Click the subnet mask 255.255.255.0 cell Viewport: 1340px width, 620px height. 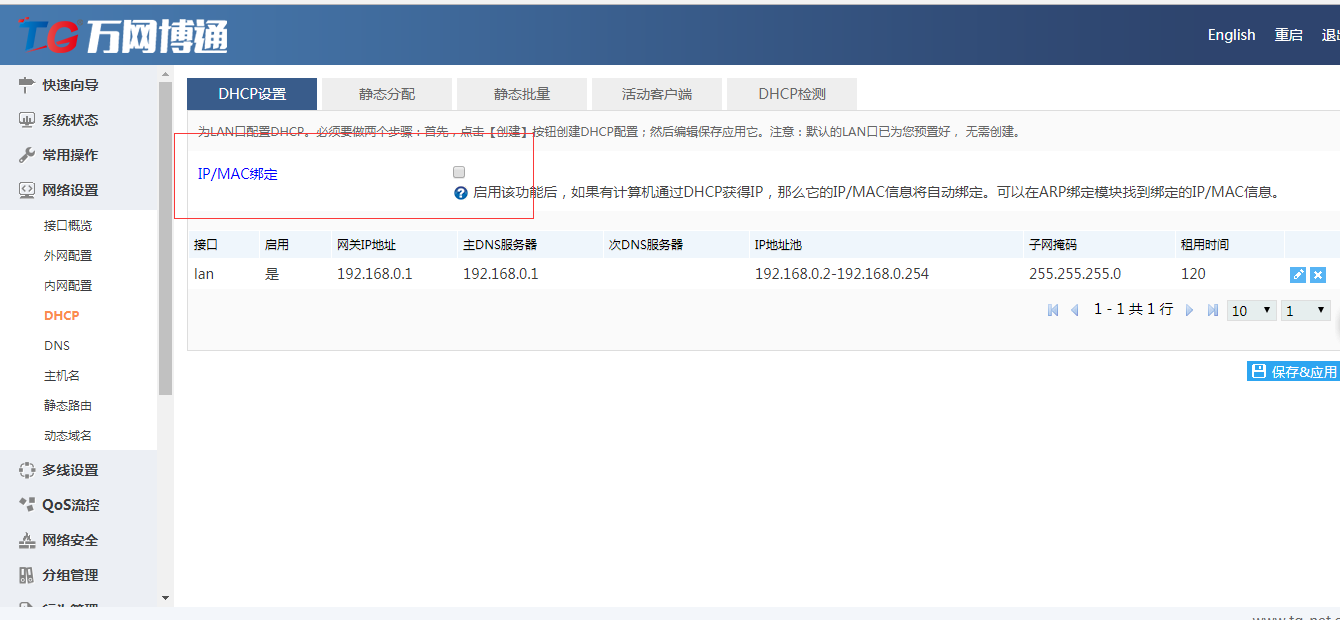[1075, 274]
